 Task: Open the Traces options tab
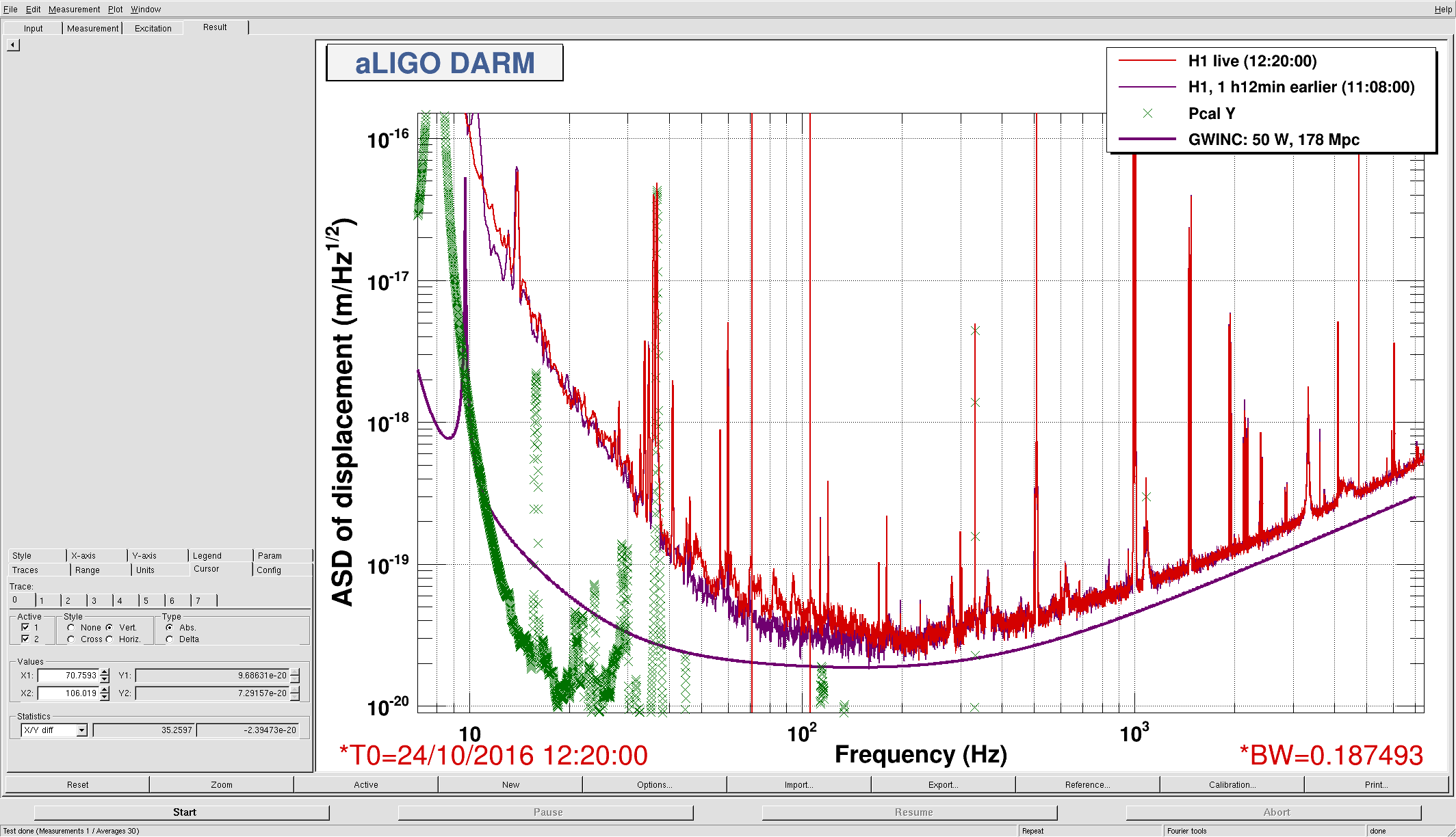[39, 570]
